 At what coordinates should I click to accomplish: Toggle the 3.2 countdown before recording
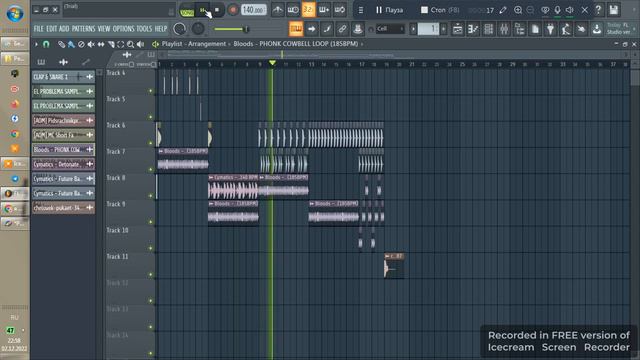[x=309, y=10]
